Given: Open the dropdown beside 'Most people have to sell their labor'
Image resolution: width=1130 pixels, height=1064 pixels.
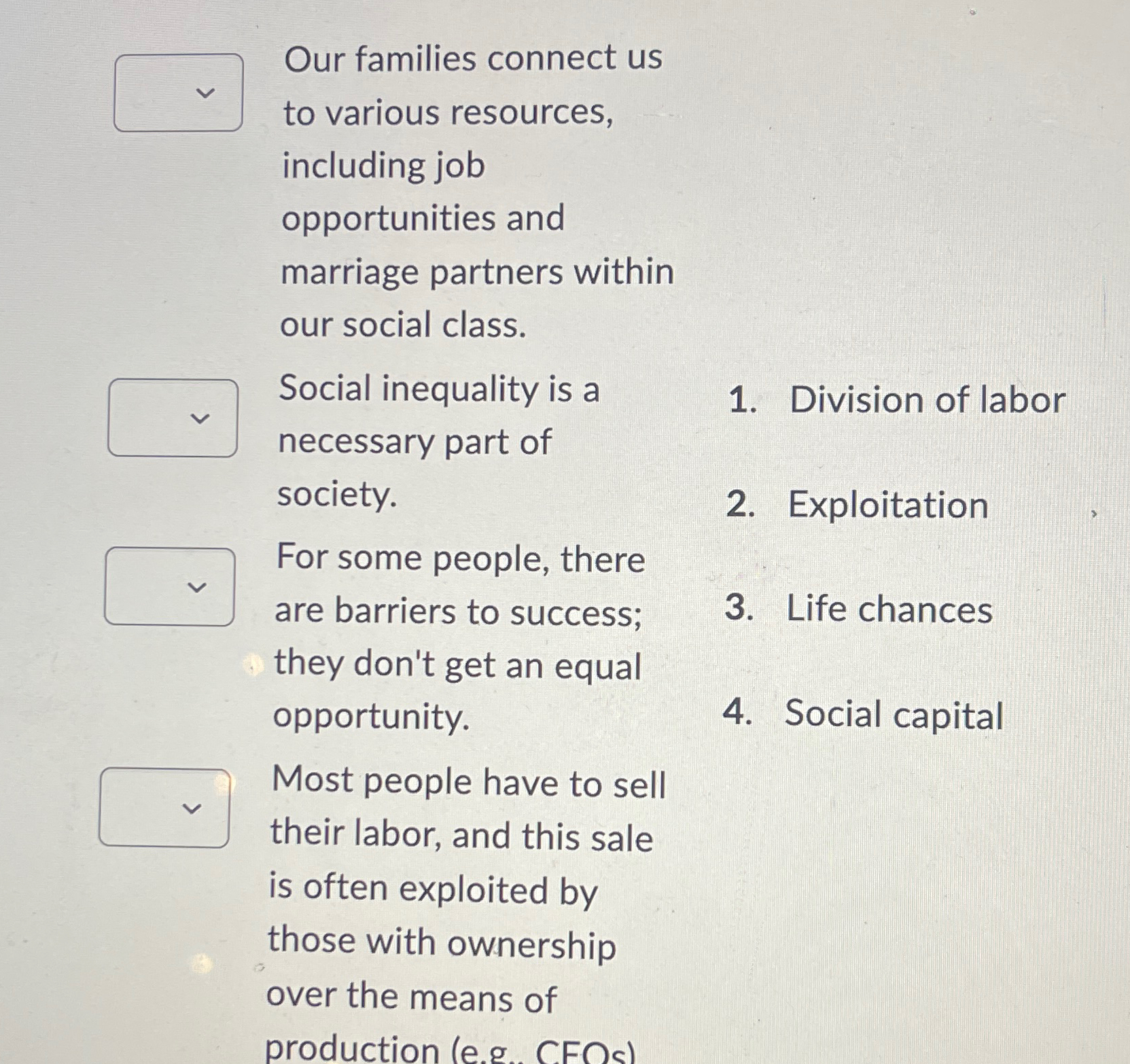Looking at the screenshot, I should [x=166, y=809].
